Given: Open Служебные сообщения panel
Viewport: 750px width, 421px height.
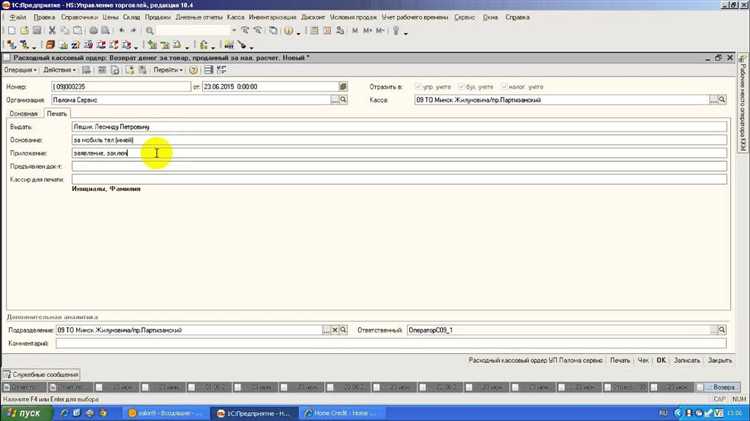Looking at the screenshot, I should coord(41,375).
